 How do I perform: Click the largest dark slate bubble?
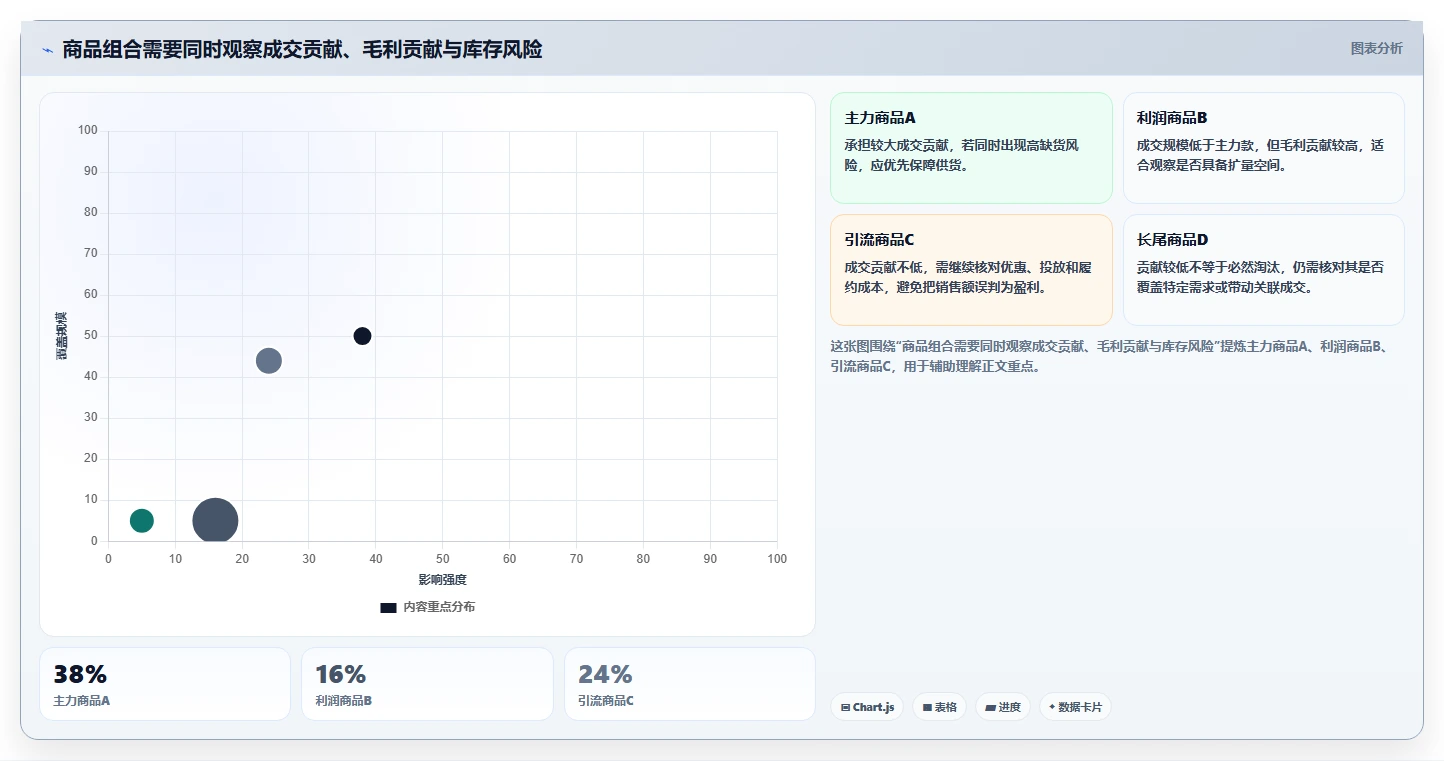pos(215,520)
